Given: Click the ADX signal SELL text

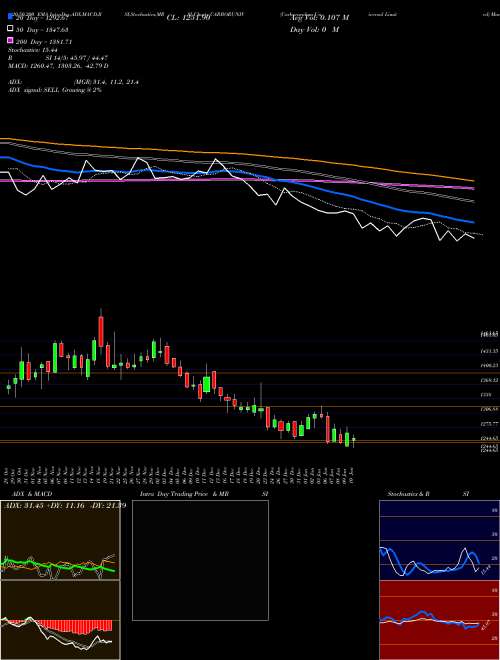Looking at the screenshot, I should pyautogui.click(x=55, y=90).
